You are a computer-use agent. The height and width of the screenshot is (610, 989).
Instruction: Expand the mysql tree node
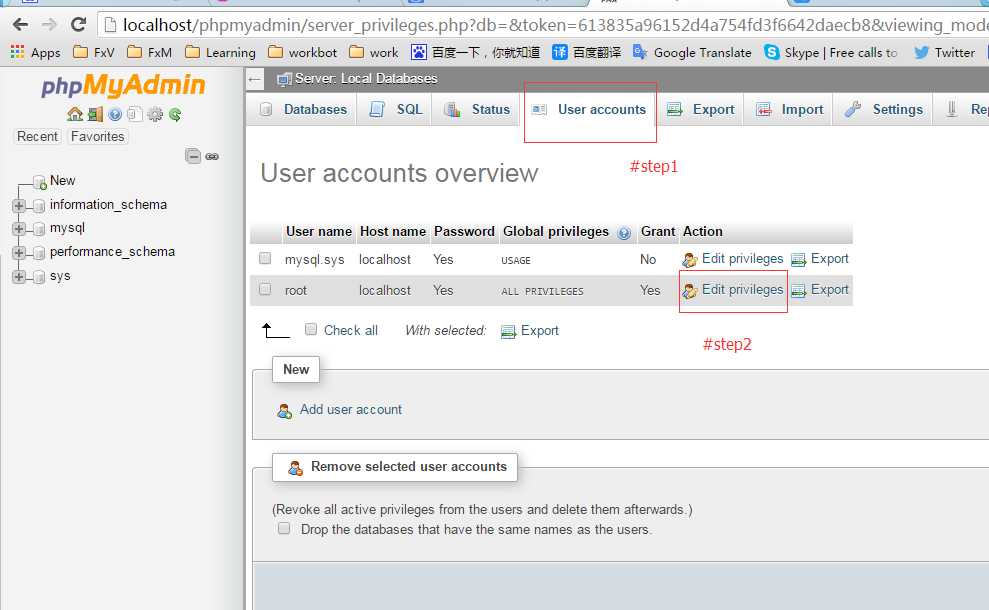[19, 229]
